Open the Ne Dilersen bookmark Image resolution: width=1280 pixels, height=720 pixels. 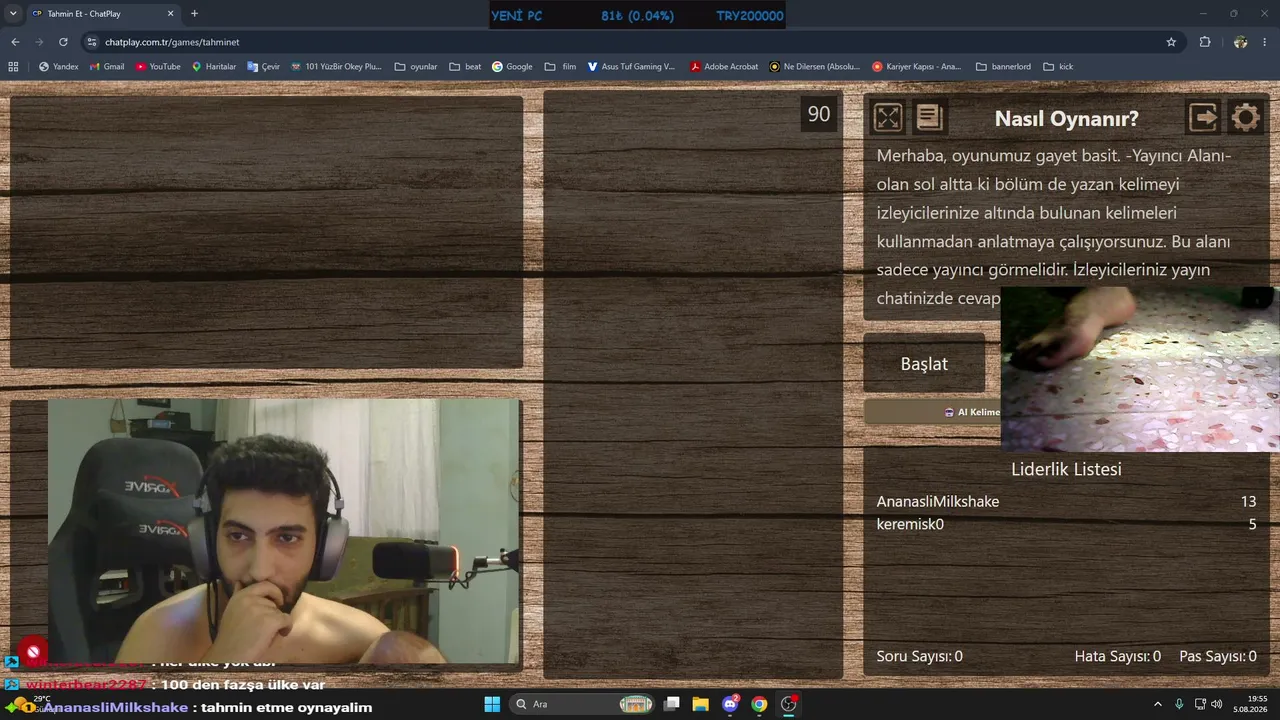814,67
